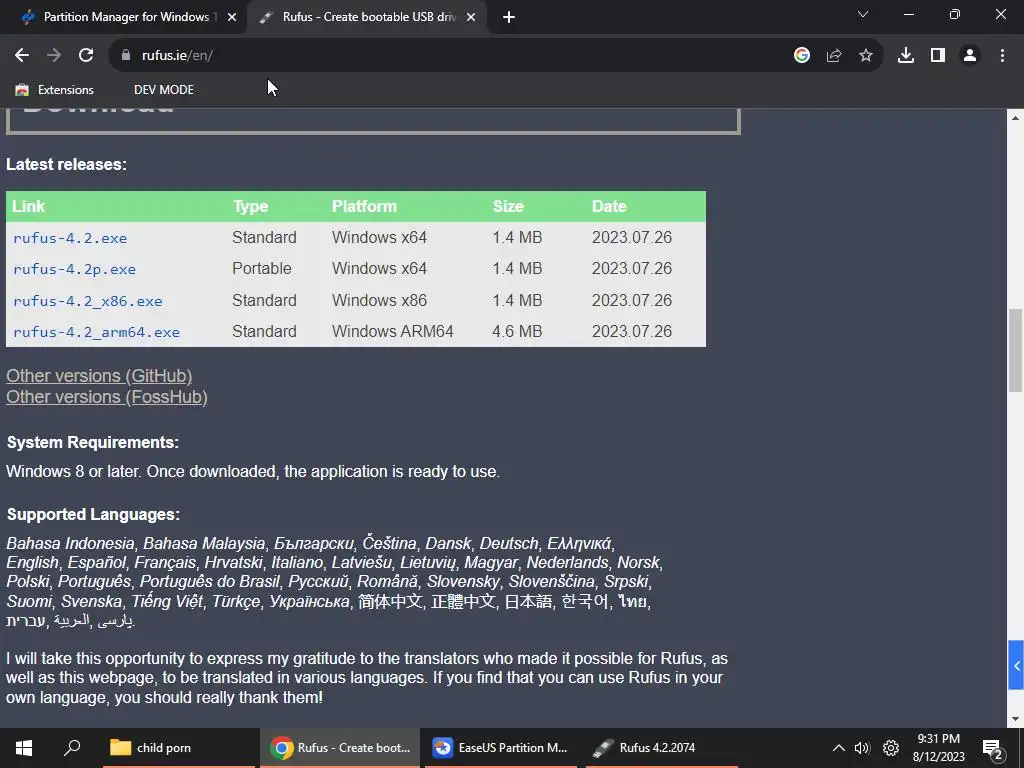The width and height of the screenshot is (1024, 768).
Task: Click the '4.6 MB' size cell
Action: coord(517,332)
